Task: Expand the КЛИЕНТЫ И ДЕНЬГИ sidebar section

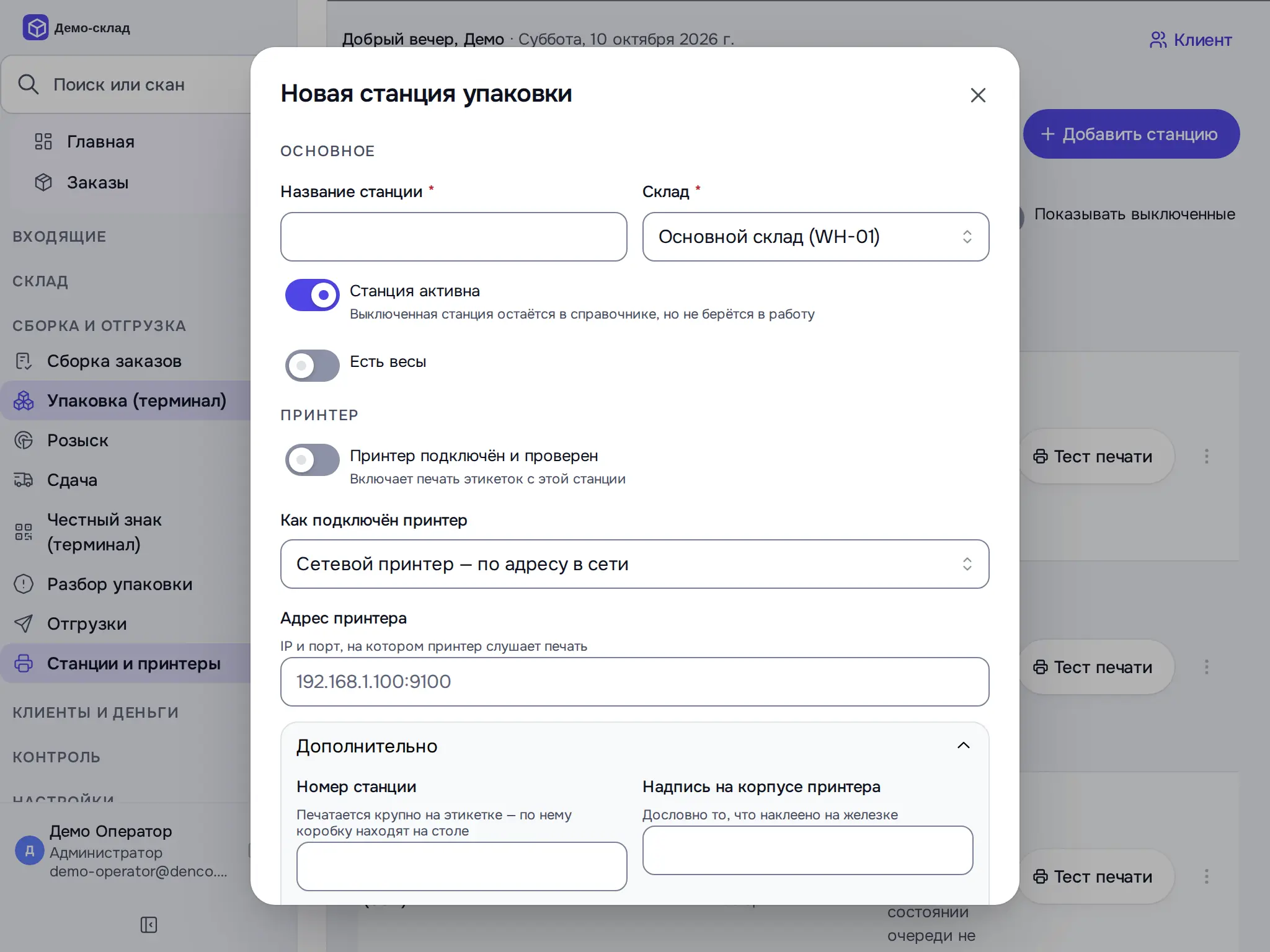Action: (x=95, y=712)
